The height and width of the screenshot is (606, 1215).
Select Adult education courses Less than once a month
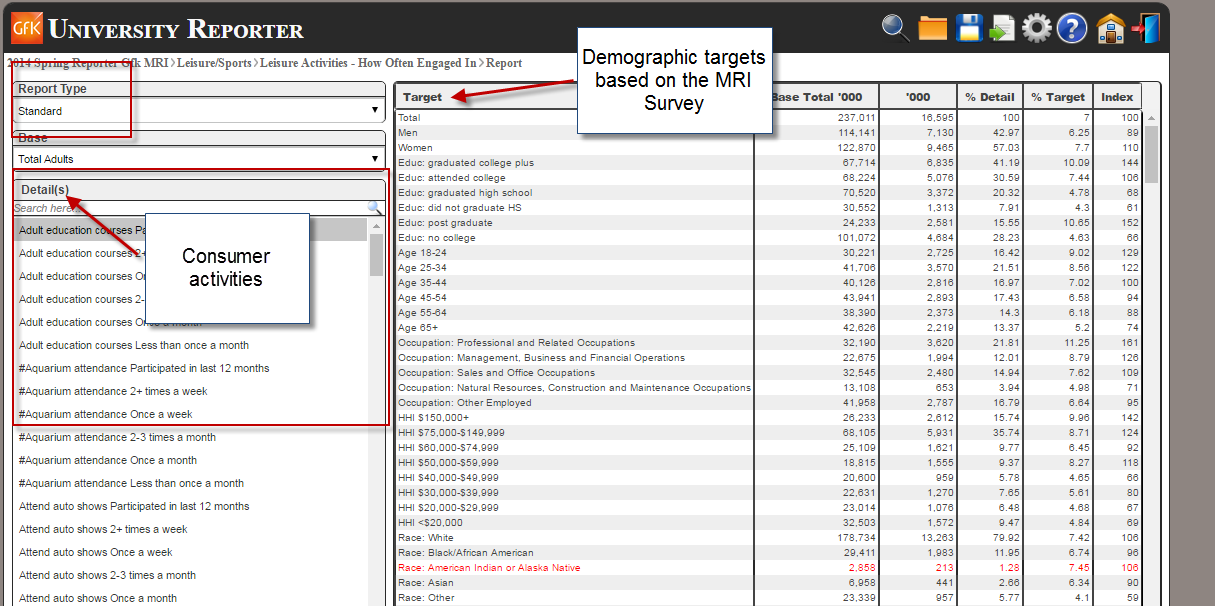(x=190, y=345)
